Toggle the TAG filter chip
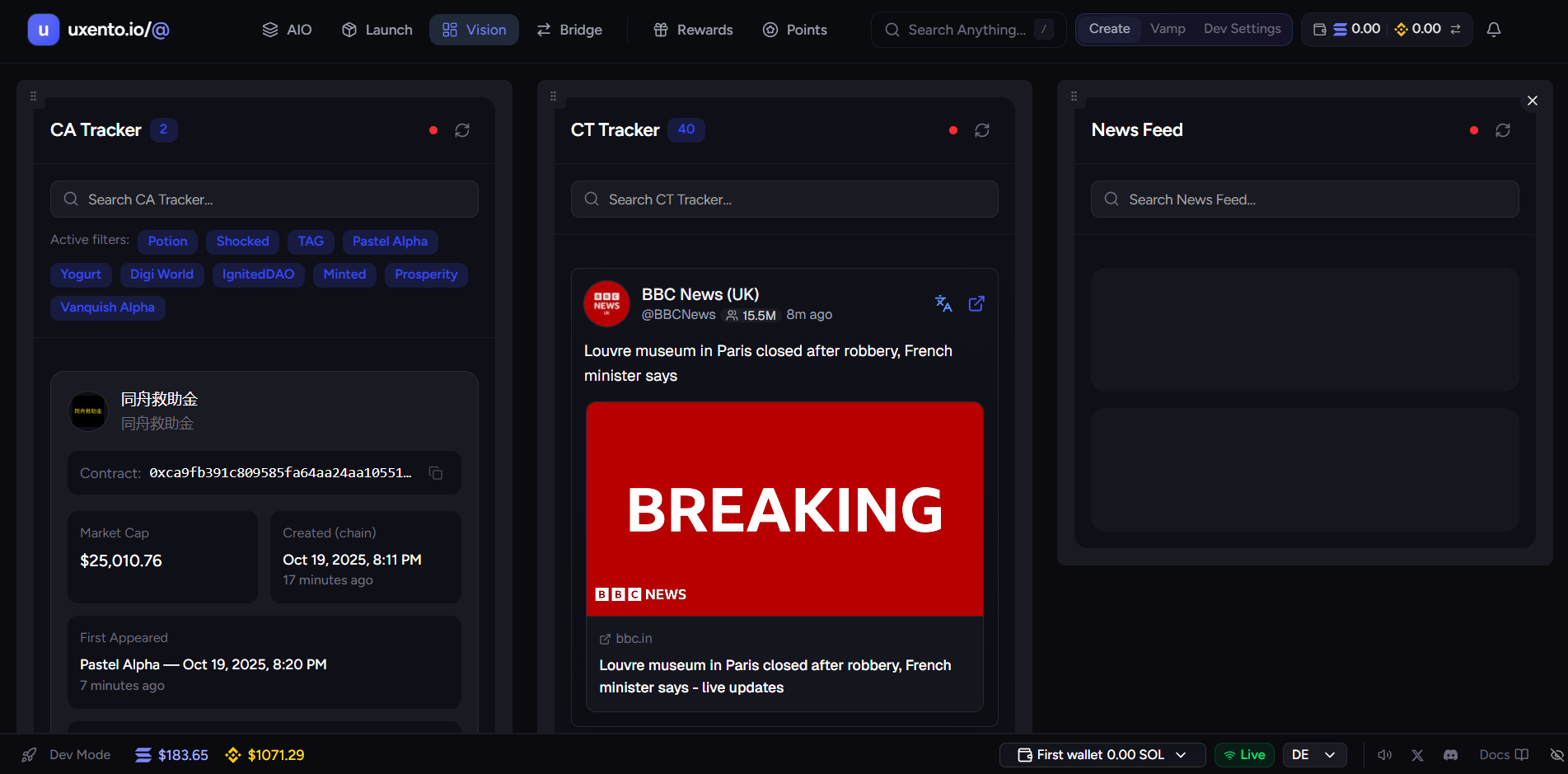 311,242
